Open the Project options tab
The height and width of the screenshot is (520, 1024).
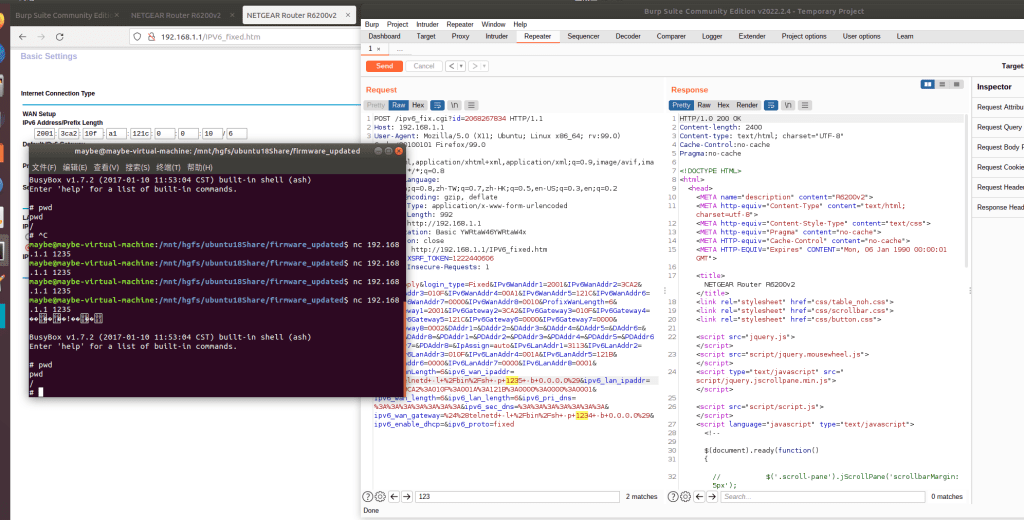click(804, 37)
